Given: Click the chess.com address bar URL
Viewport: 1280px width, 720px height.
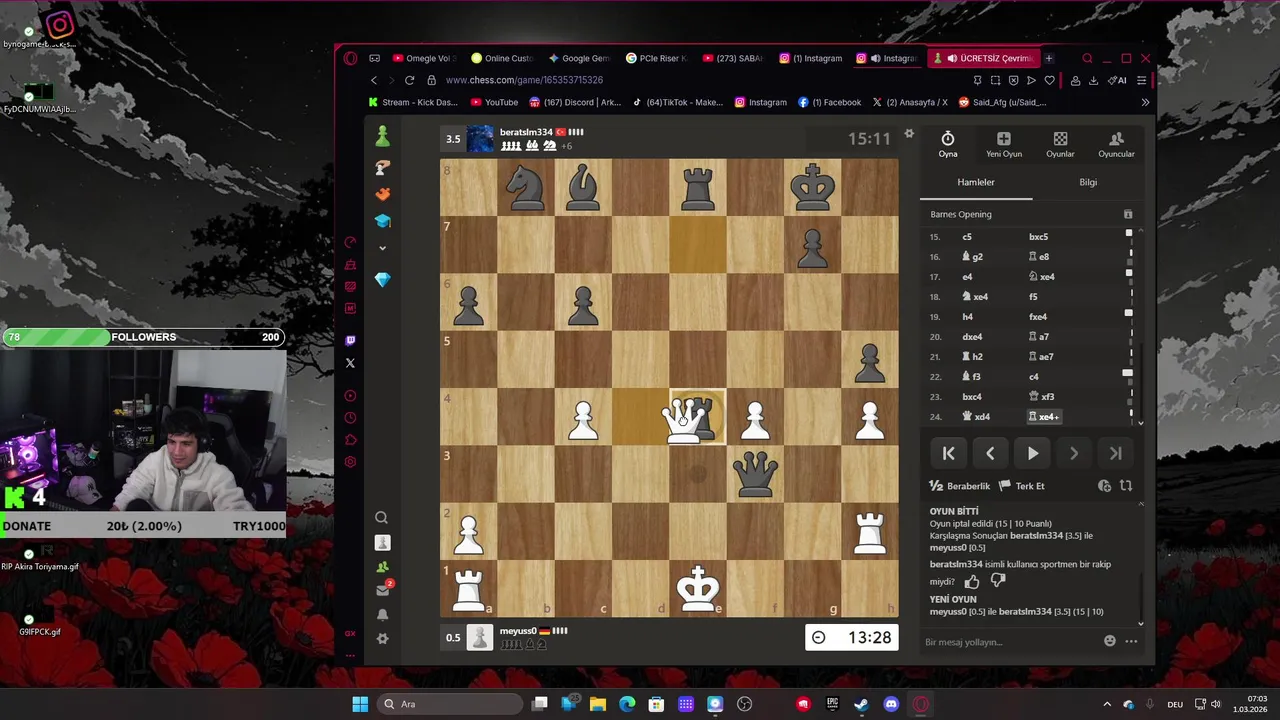Looking at the screenshot, I should click(x=524, y=80).
